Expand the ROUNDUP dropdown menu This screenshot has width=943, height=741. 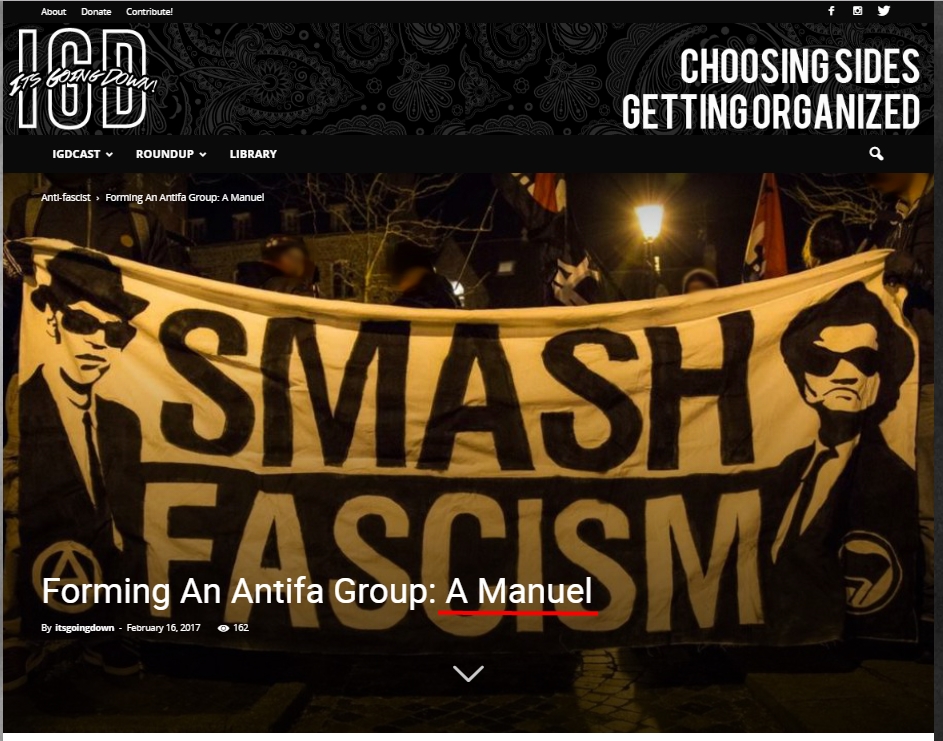(171, 154)
